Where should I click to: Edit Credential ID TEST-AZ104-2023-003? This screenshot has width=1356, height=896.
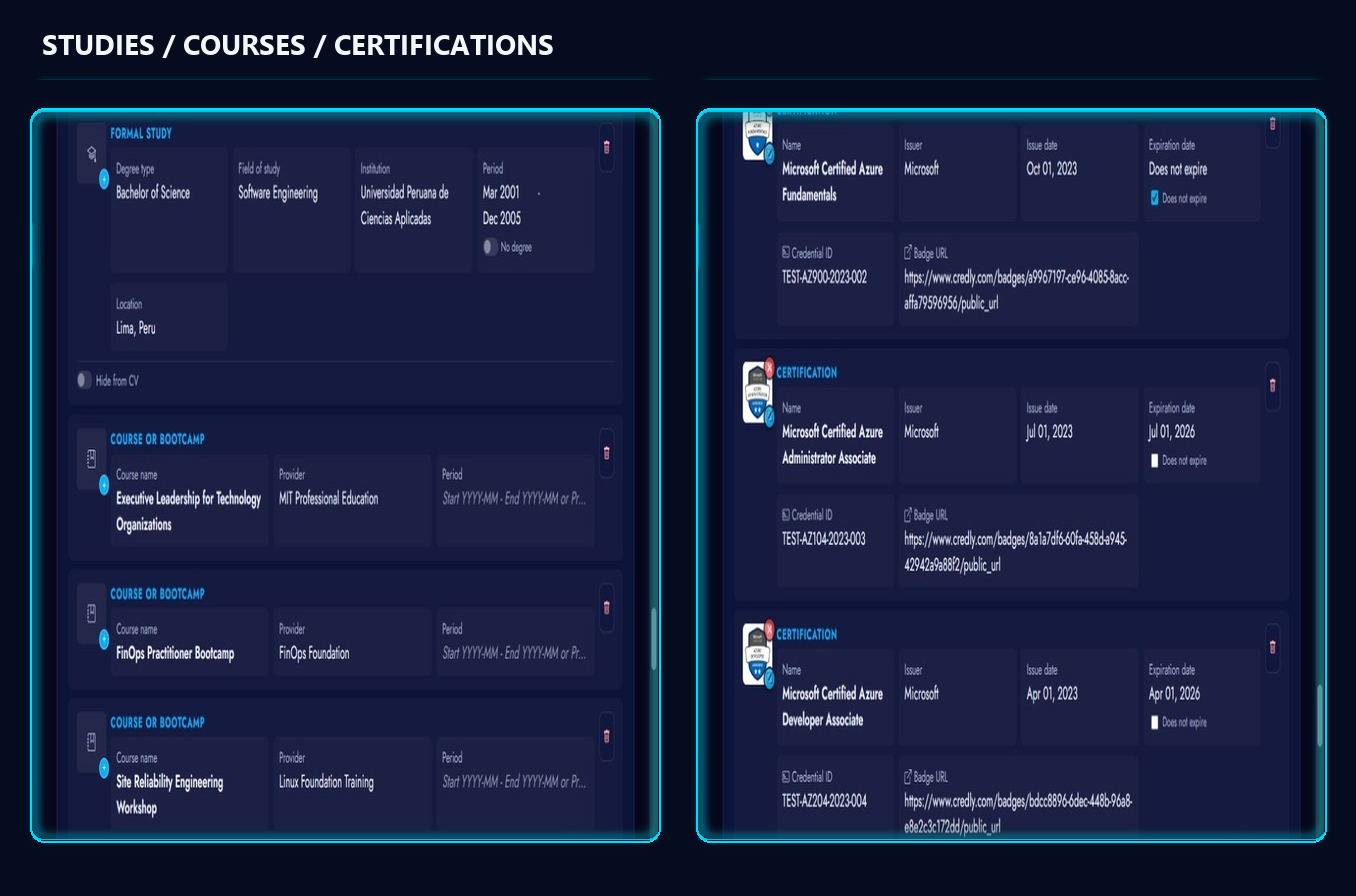(x=835, y=541)
